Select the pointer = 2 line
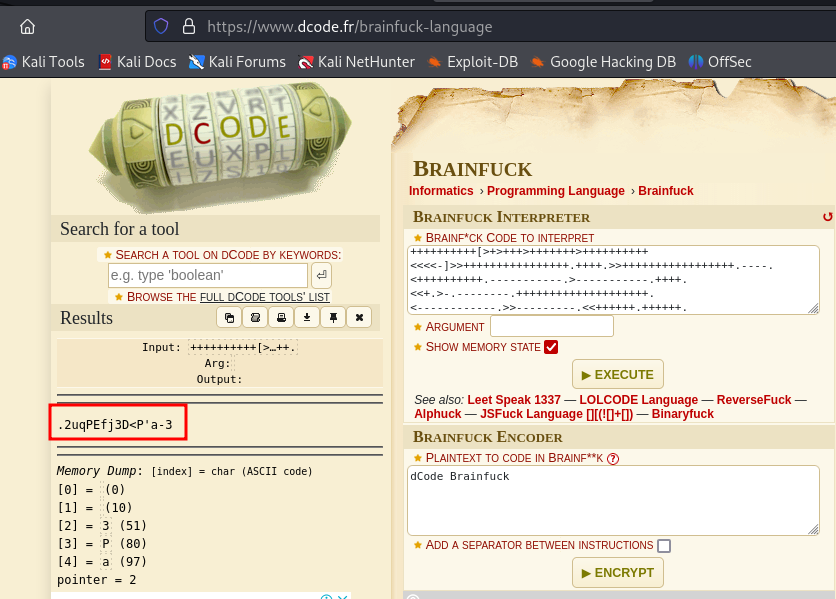The height and width of the screenshot is (599, 836). click(97, 580)
